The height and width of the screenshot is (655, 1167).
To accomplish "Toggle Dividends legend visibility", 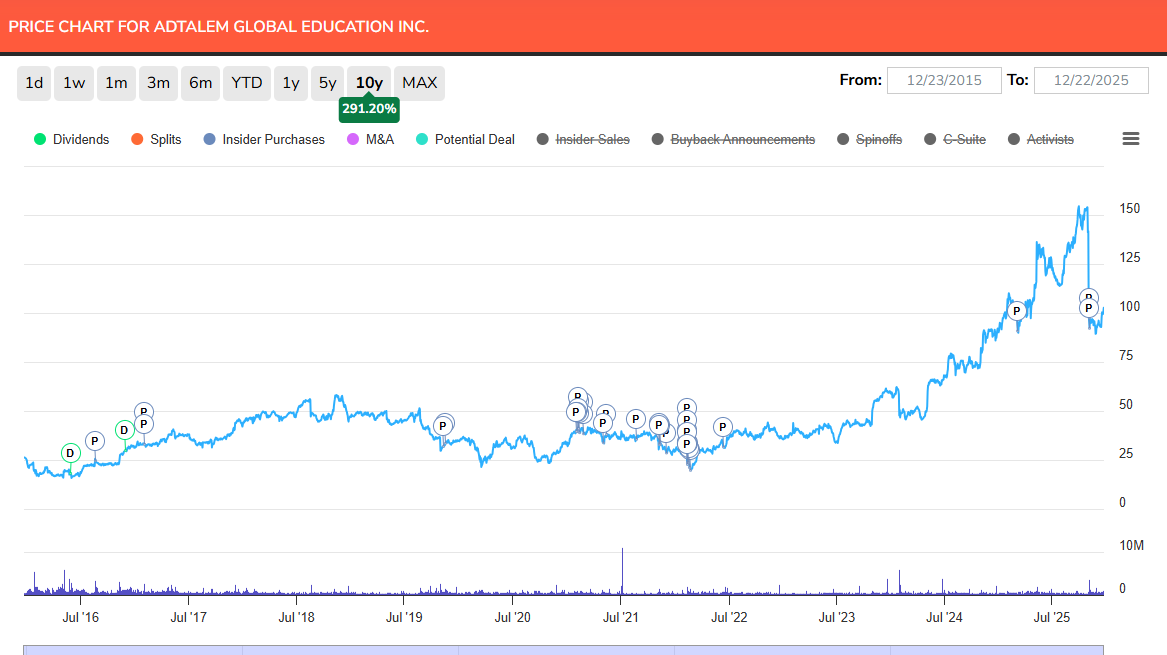I will click(71, 139).
